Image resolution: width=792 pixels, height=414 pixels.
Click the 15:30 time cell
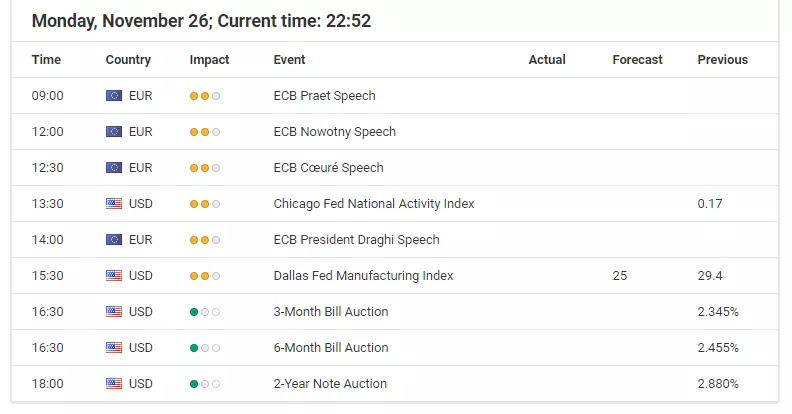coord(47,276)
